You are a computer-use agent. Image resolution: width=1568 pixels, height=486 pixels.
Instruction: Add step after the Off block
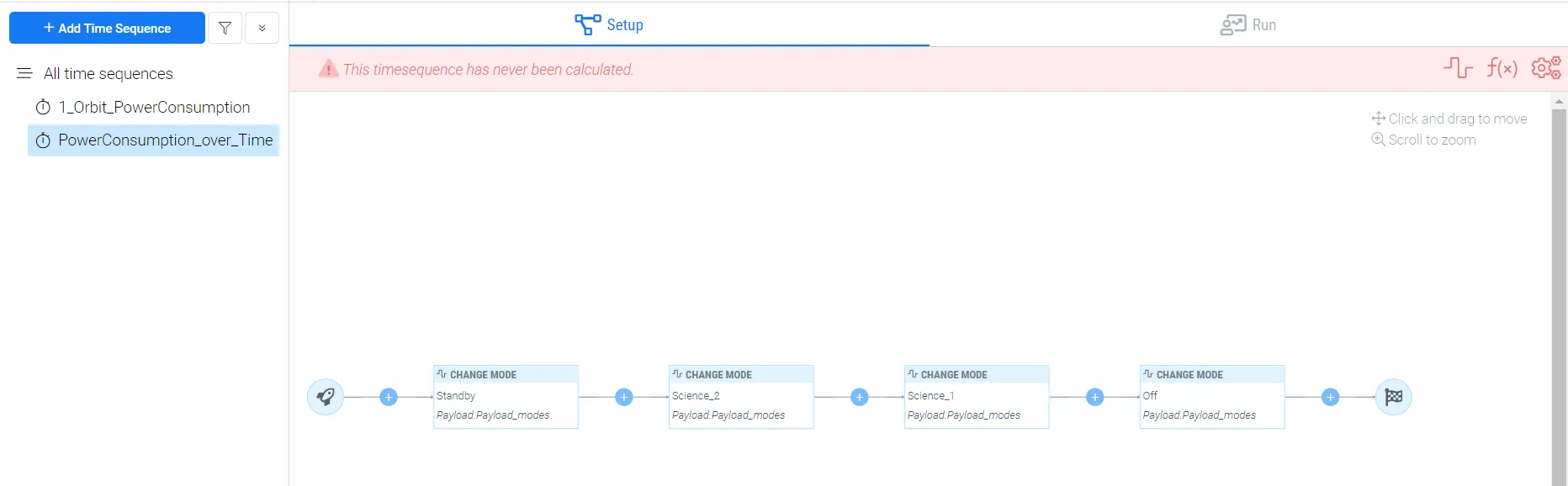(1330, 397)
